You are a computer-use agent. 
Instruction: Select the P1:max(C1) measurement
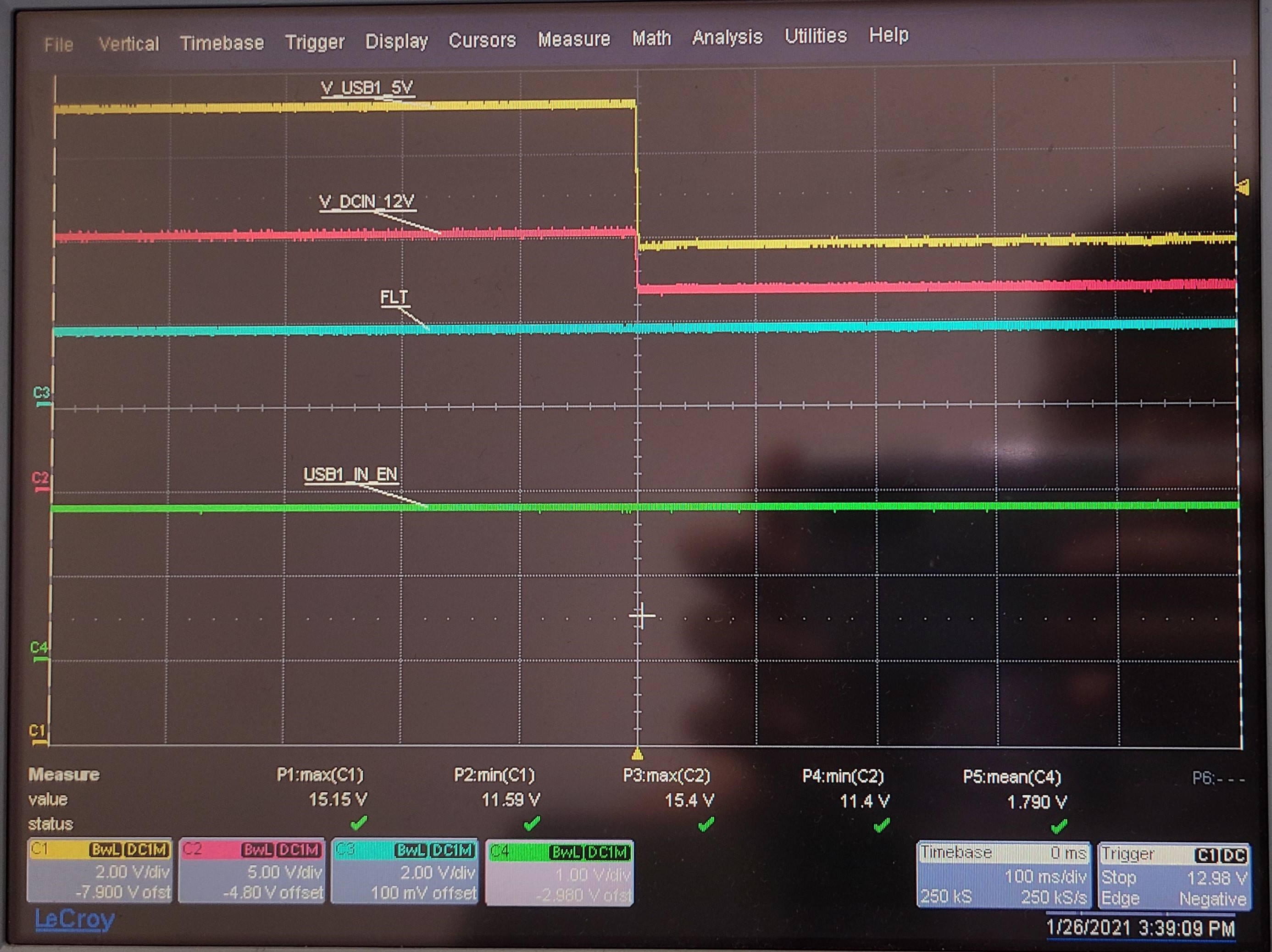[320, 775]
